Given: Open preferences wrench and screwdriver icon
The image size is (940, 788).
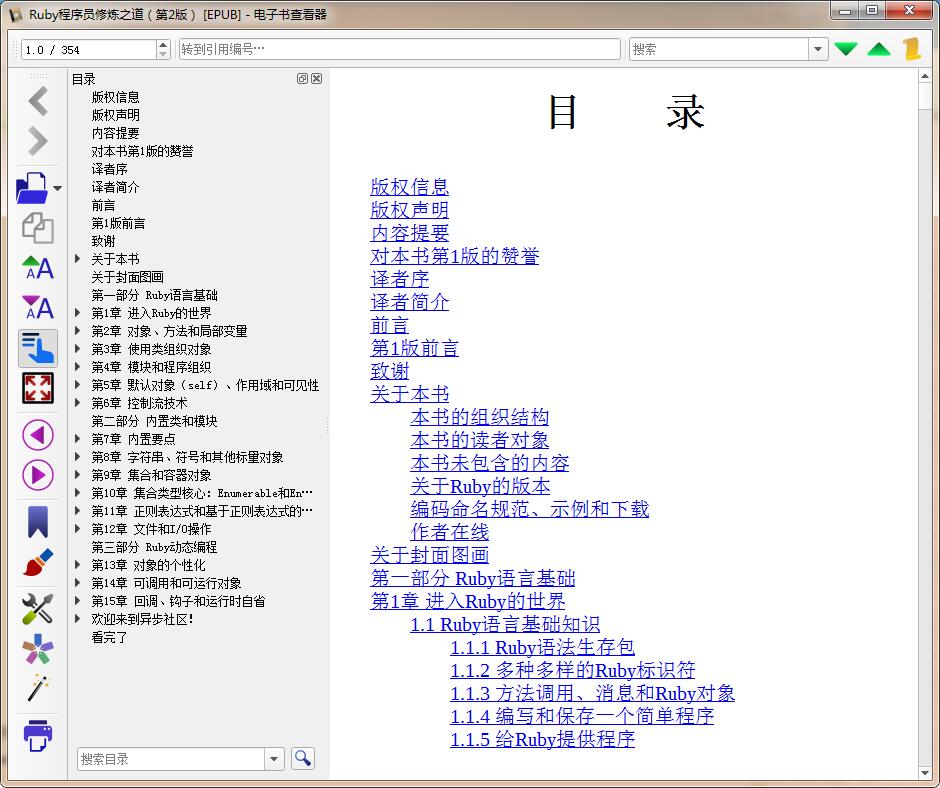Looking at the screenshot, I should 38,608.
